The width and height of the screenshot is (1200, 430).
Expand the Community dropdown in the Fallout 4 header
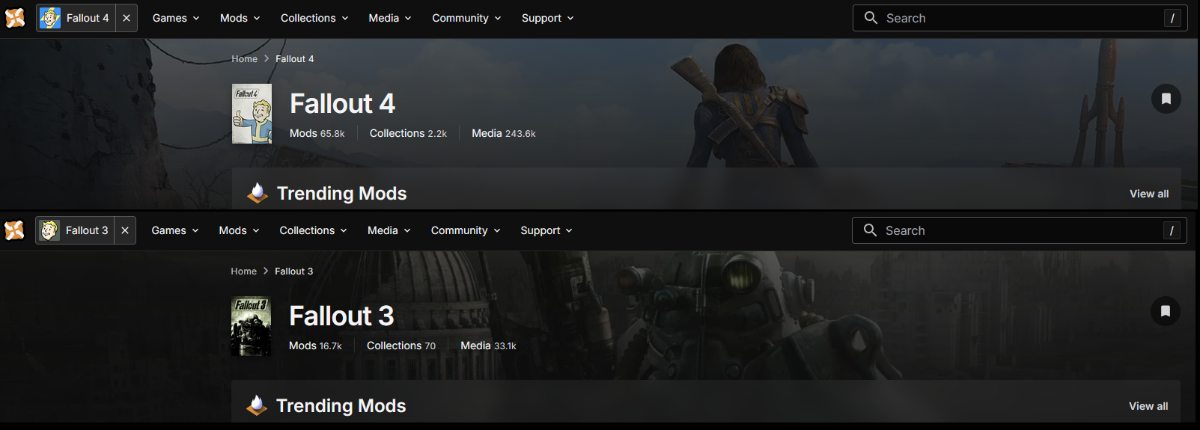tap(466, 18)
